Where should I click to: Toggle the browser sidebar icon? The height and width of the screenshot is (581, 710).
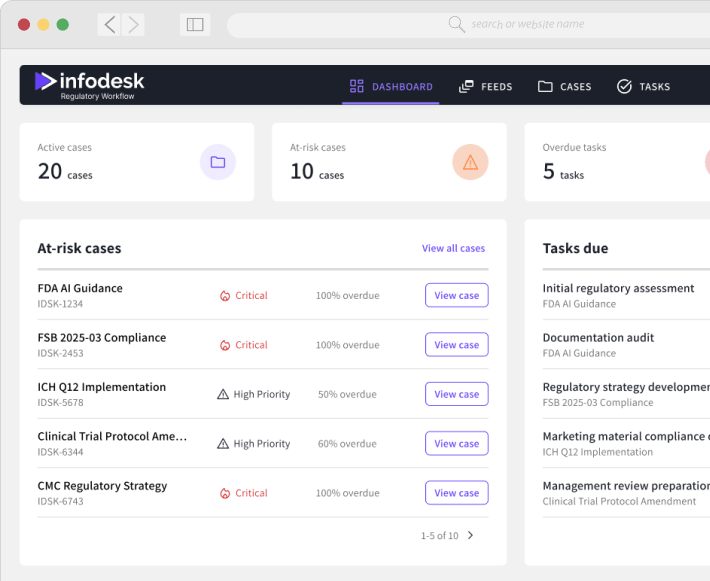click(x=195, y=24)
